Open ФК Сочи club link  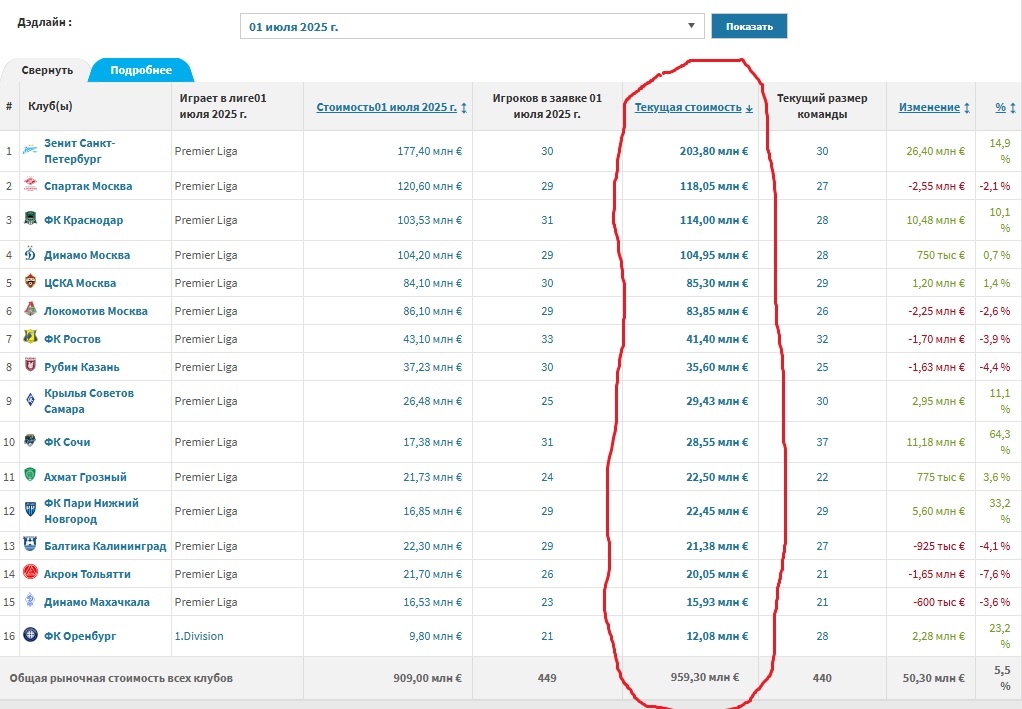tap(67, 442)
